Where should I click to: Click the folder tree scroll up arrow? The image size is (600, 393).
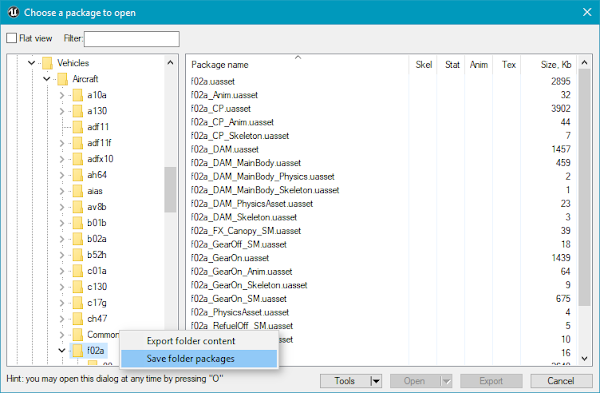[x=170, y=62]
